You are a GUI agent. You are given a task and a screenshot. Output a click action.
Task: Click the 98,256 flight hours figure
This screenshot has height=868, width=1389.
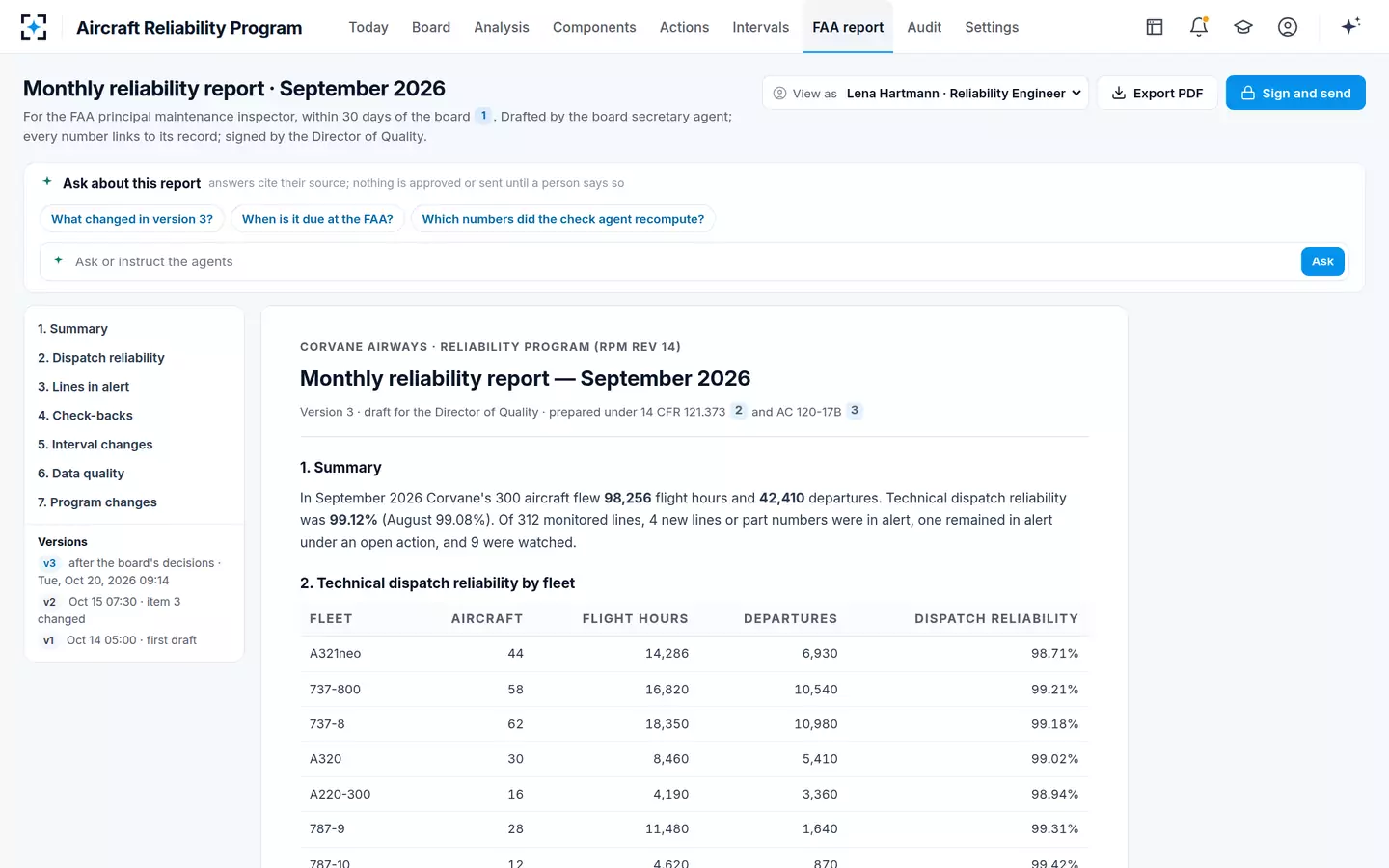(x=628, y=498)
